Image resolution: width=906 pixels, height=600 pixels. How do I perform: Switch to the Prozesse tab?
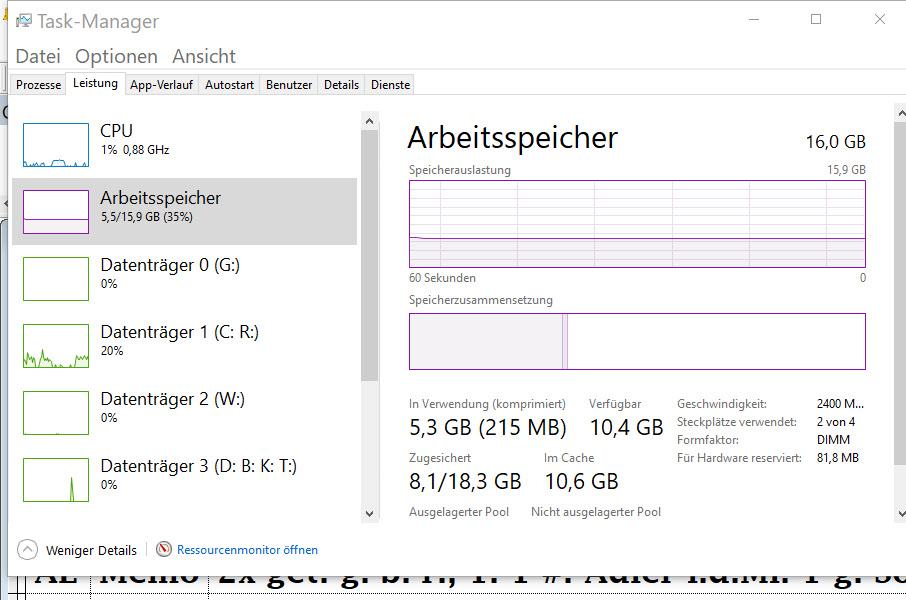[x=39, y=85]
